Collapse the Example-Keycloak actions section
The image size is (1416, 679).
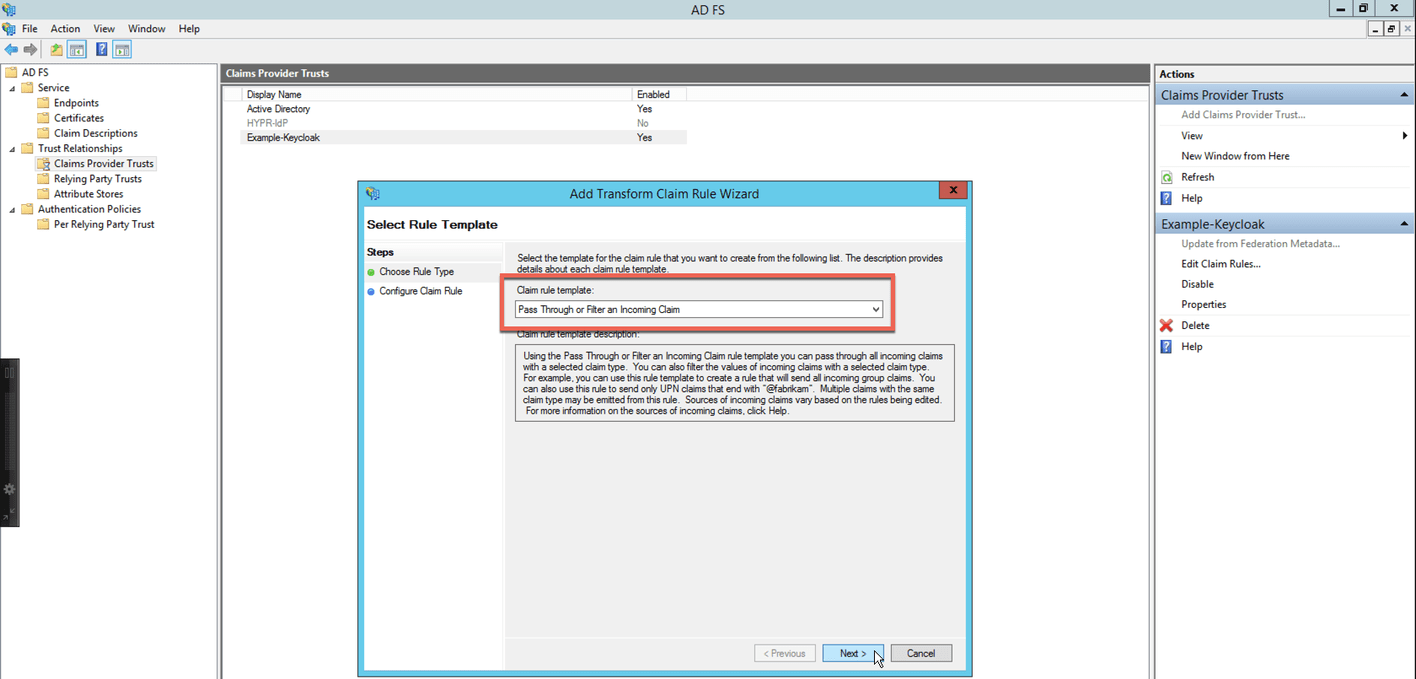(1404, 224)
